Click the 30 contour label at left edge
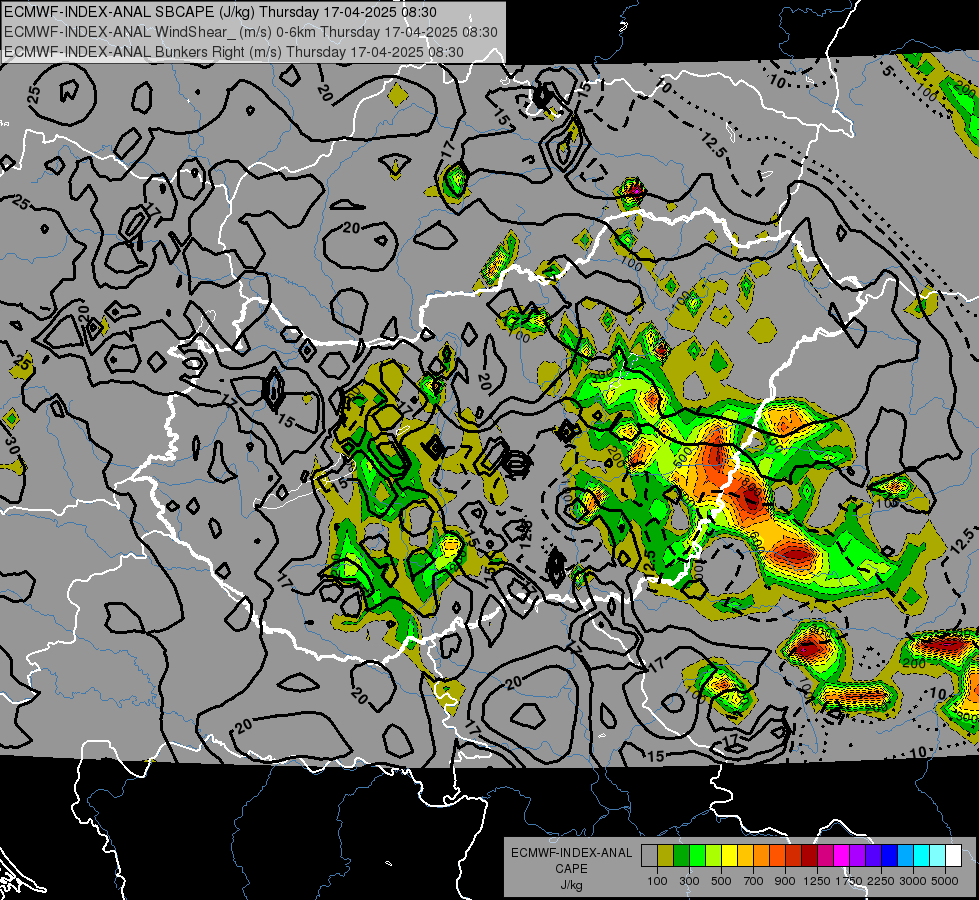Screen dimensions: 979x900 click(x=12, y=445)
